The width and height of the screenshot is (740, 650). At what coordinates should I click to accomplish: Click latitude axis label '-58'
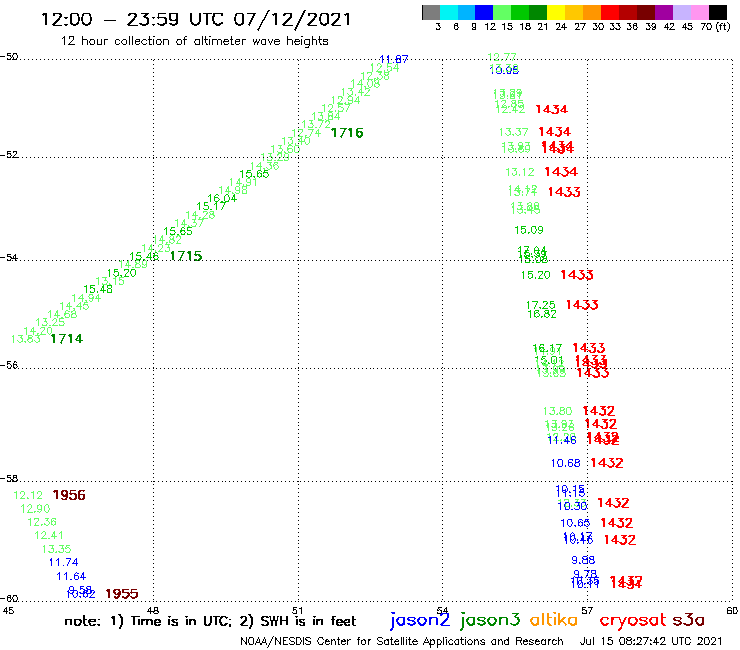[9, 479]
